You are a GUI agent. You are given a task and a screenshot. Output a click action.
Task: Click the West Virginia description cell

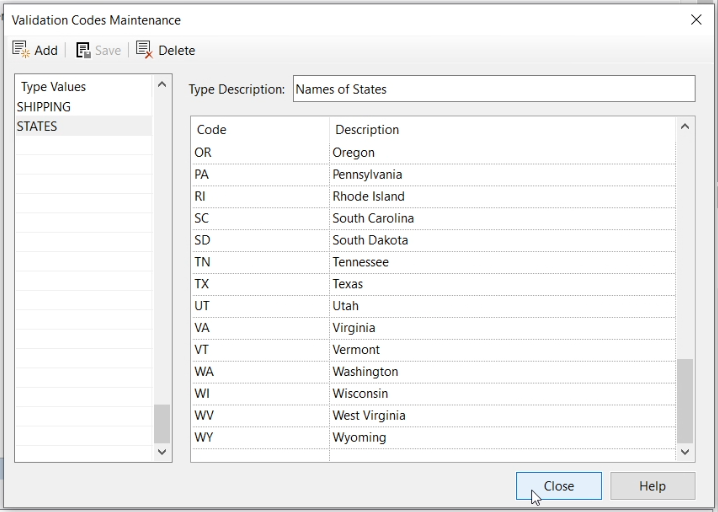pyautogui.click(x=369, y=416)
